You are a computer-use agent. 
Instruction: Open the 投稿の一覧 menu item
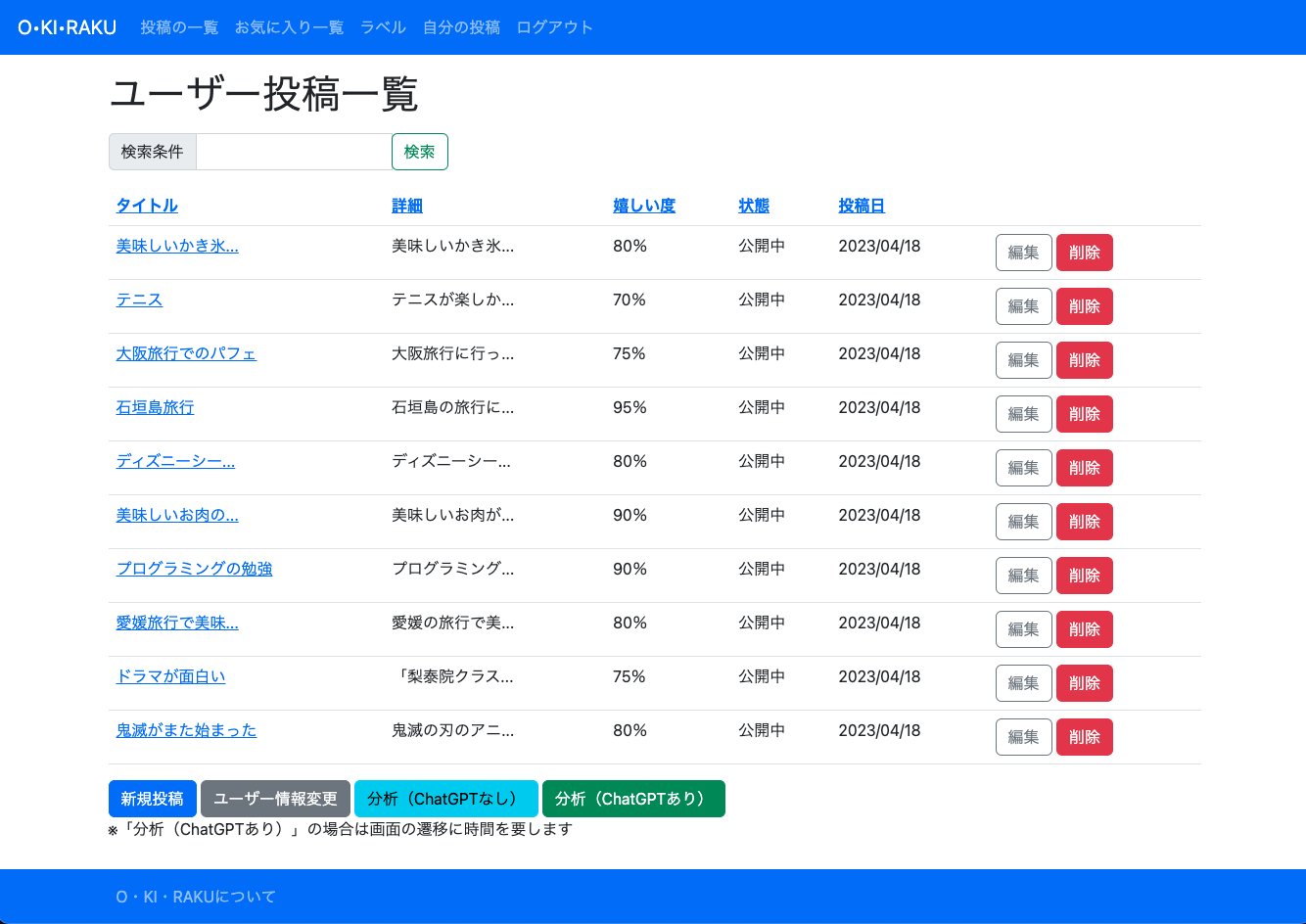178,27
